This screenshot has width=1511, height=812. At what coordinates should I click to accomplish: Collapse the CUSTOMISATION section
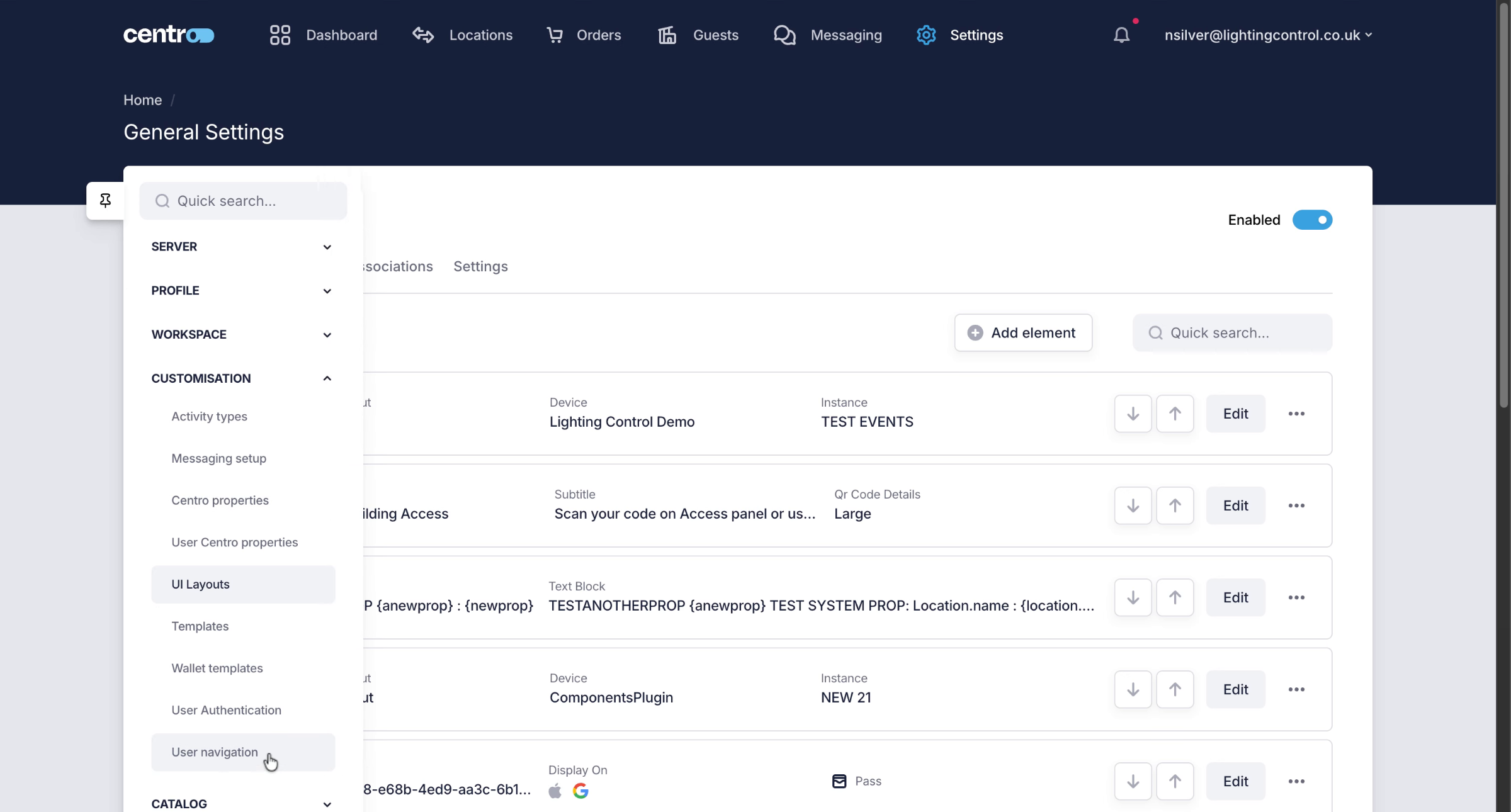coord(327,378)
